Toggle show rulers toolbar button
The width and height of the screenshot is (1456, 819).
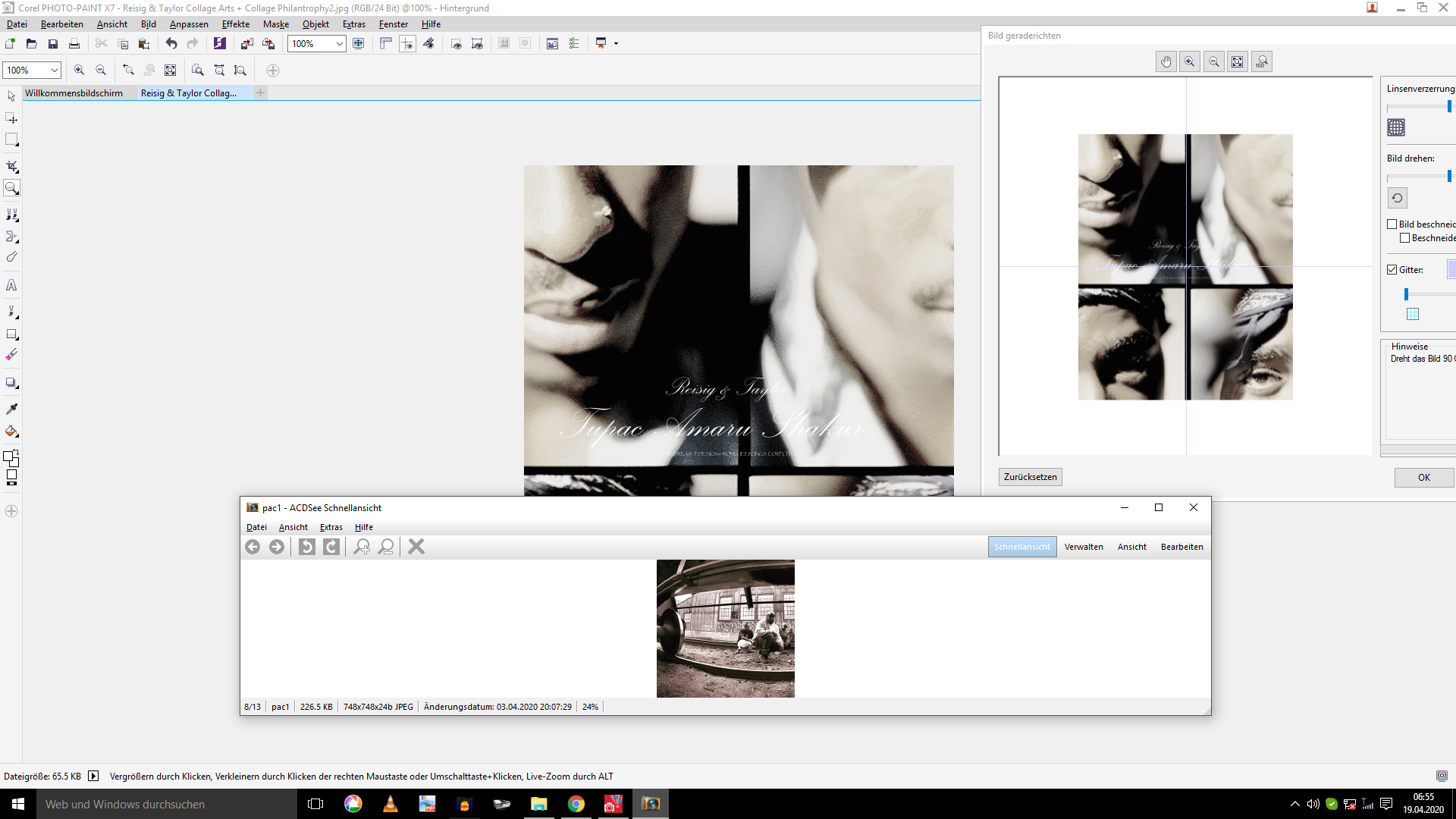(386, 44)
